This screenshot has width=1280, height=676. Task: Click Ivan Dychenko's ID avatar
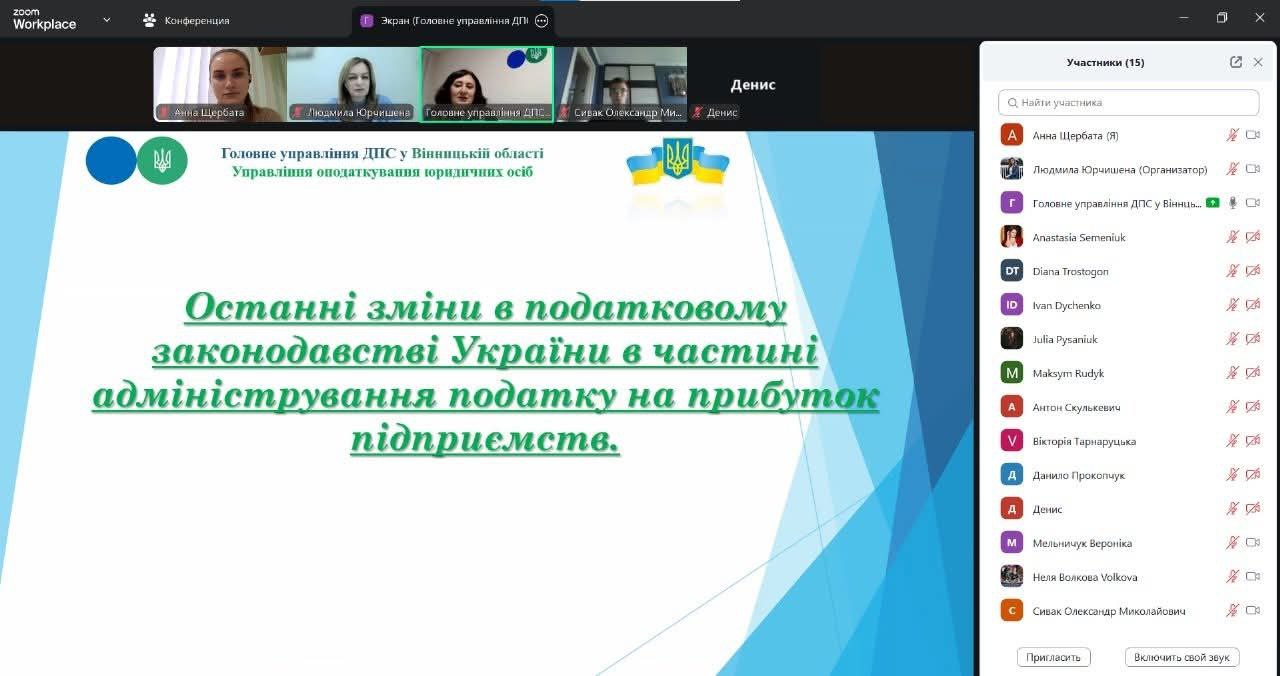[1012, 305]
